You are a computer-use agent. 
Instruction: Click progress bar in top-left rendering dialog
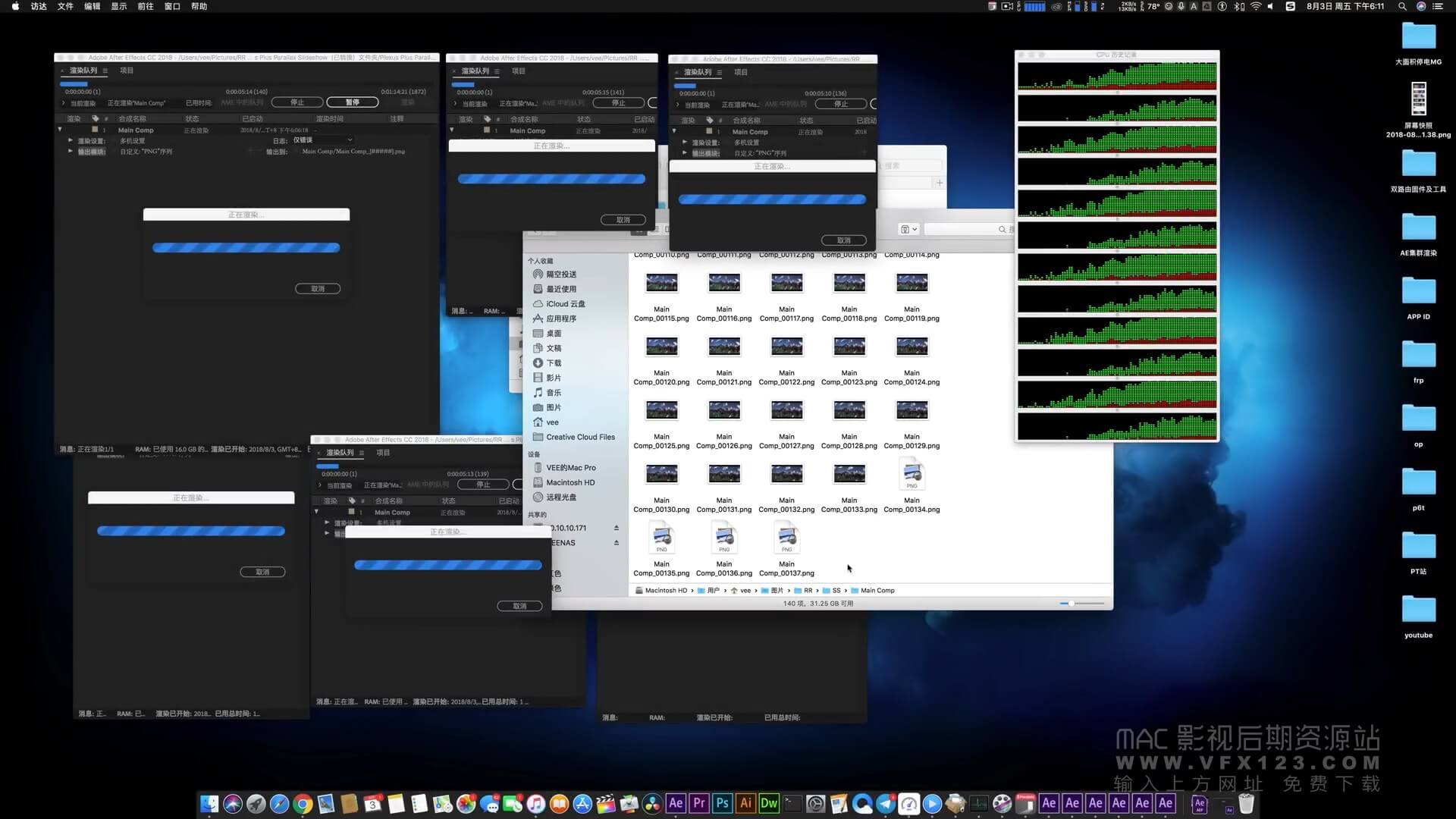click(x=246, y=248)
